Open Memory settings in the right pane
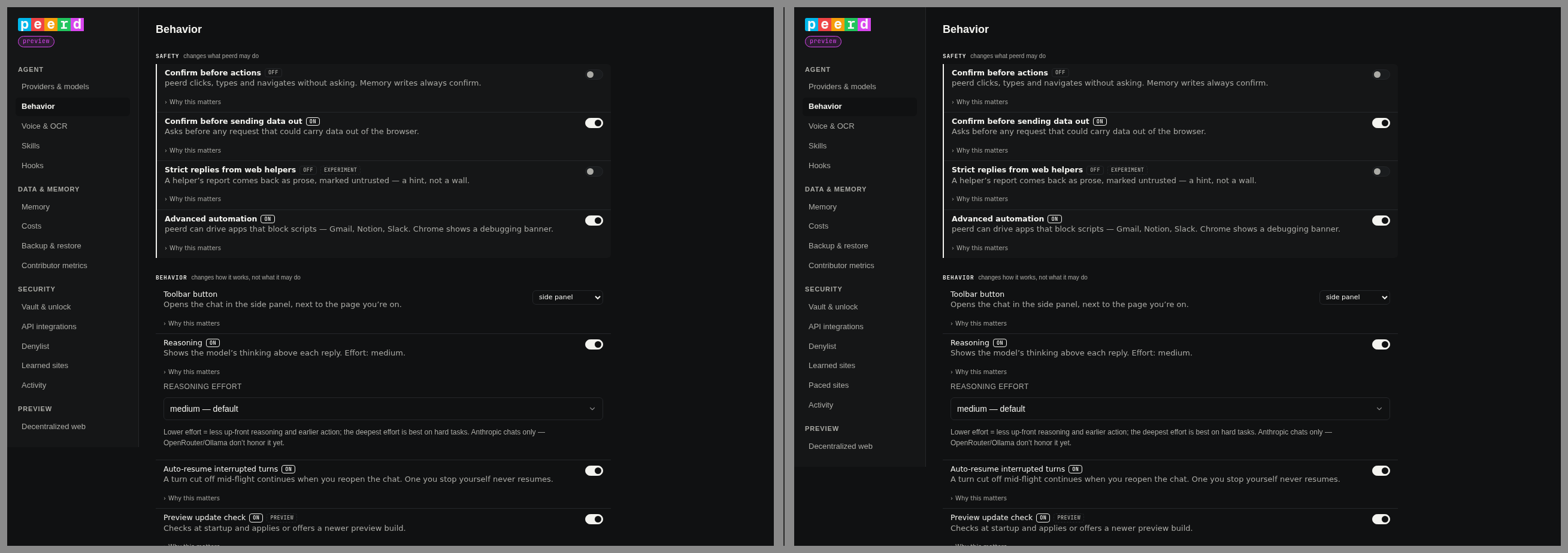Viewport: 1568px width, 553px height. (x=859, y=207)
